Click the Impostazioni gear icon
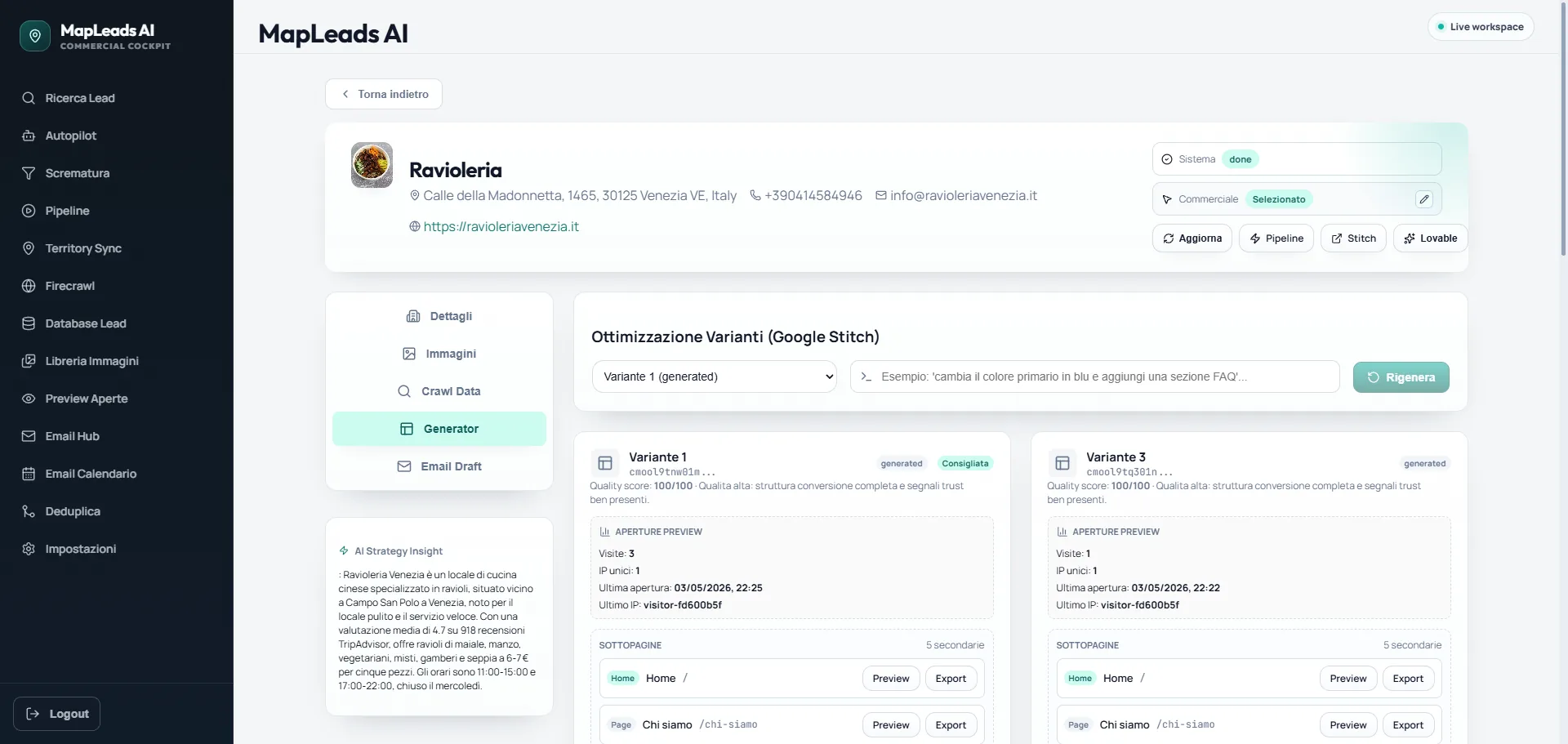Viewport: 1568px width, 744px height. pos(29,549)
